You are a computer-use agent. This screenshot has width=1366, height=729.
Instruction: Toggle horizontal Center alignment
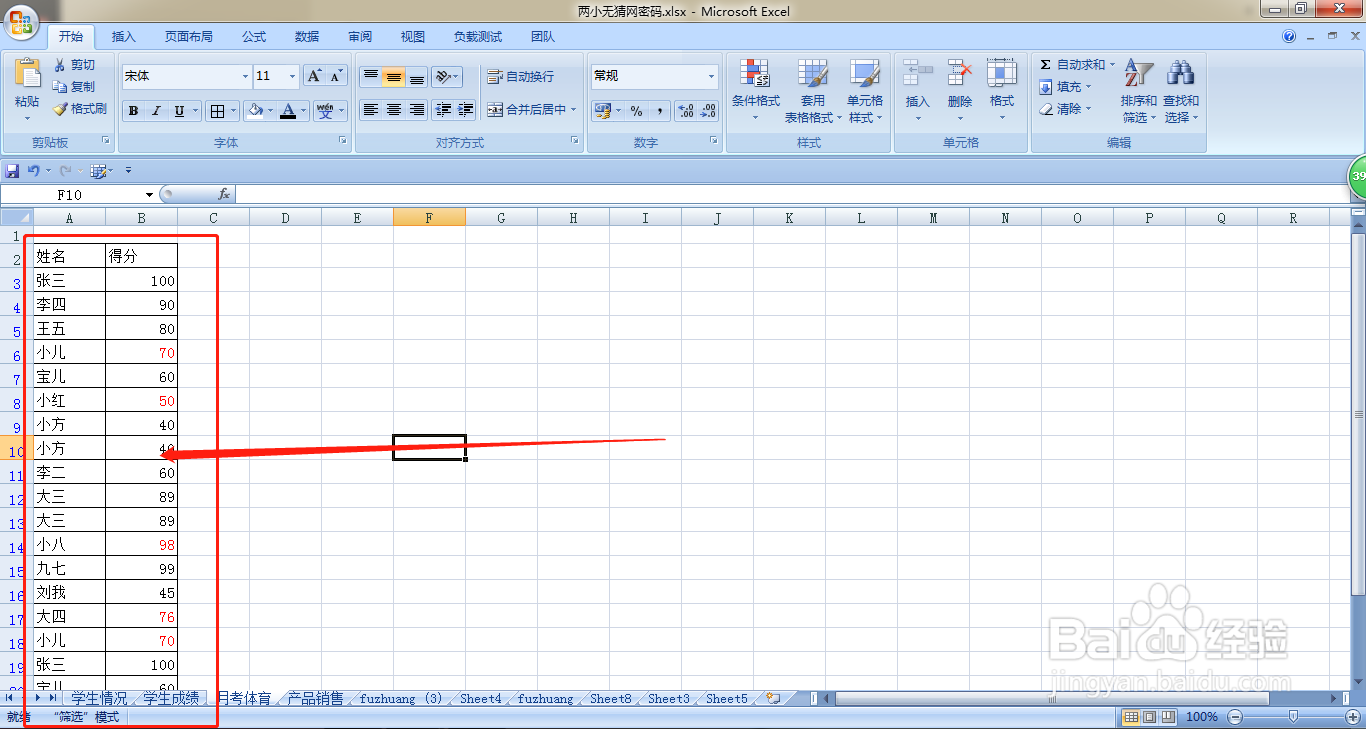tap(394, 110)
